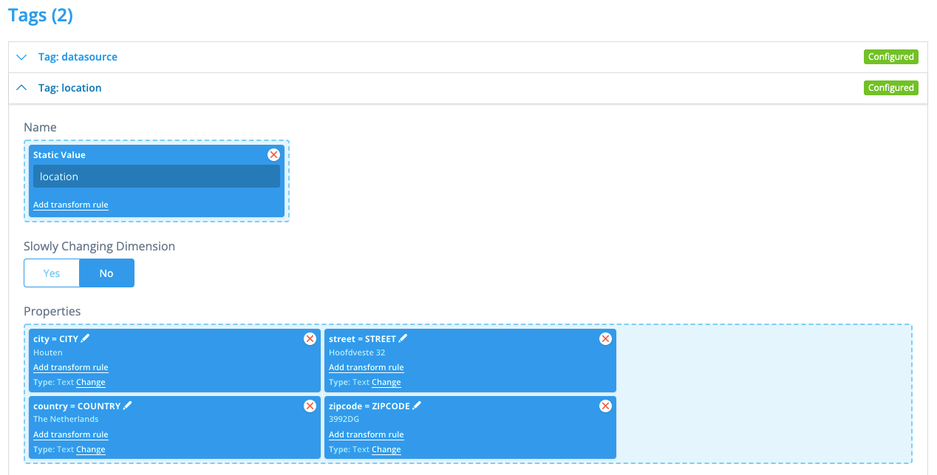Image resolution: width=937 pixels, height=475 pixels.
Task: Click the Configured badge on the datasource tag
Action: (890, 57)
